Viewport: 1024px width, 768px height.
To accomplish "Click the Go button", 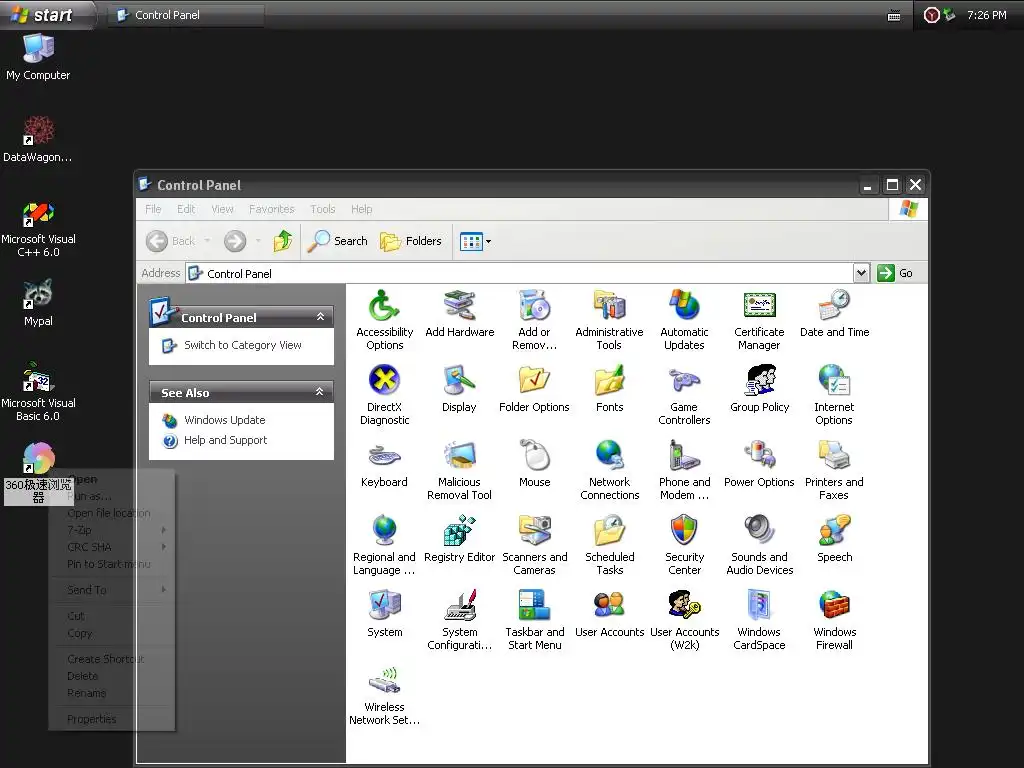I will (895, 273).
